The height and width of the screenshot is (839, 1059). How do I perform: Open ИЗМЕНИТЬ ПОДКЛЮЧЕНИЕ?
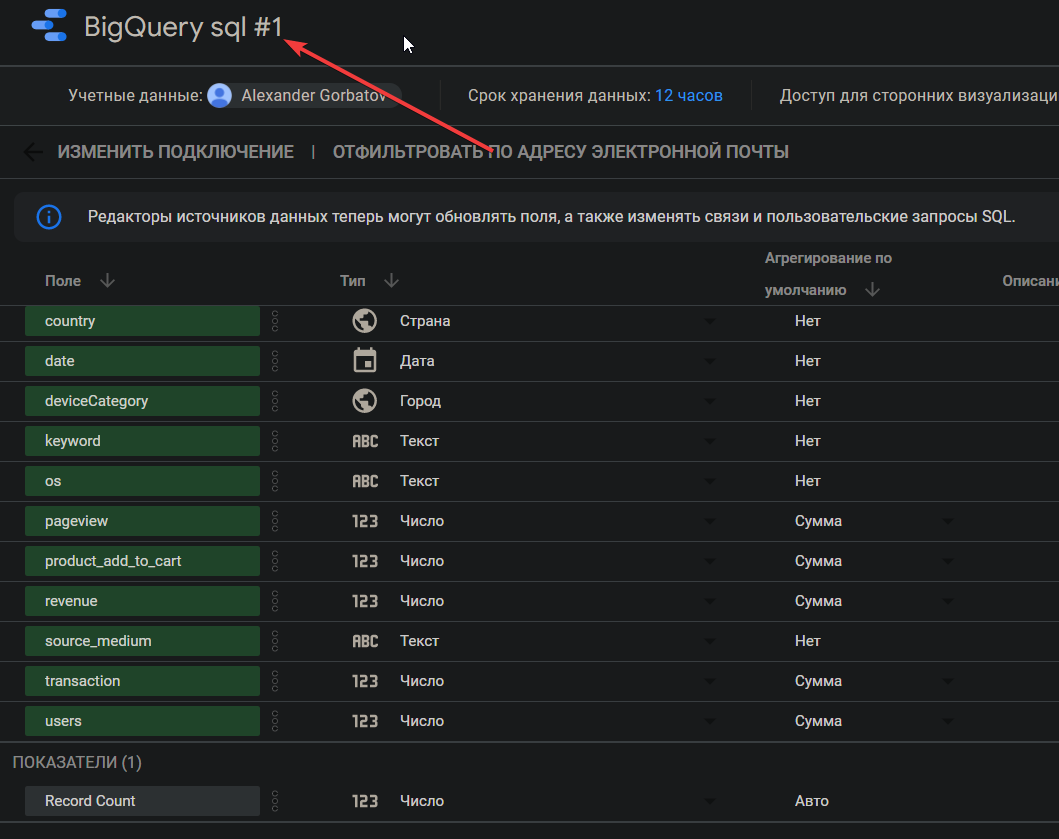176,152
